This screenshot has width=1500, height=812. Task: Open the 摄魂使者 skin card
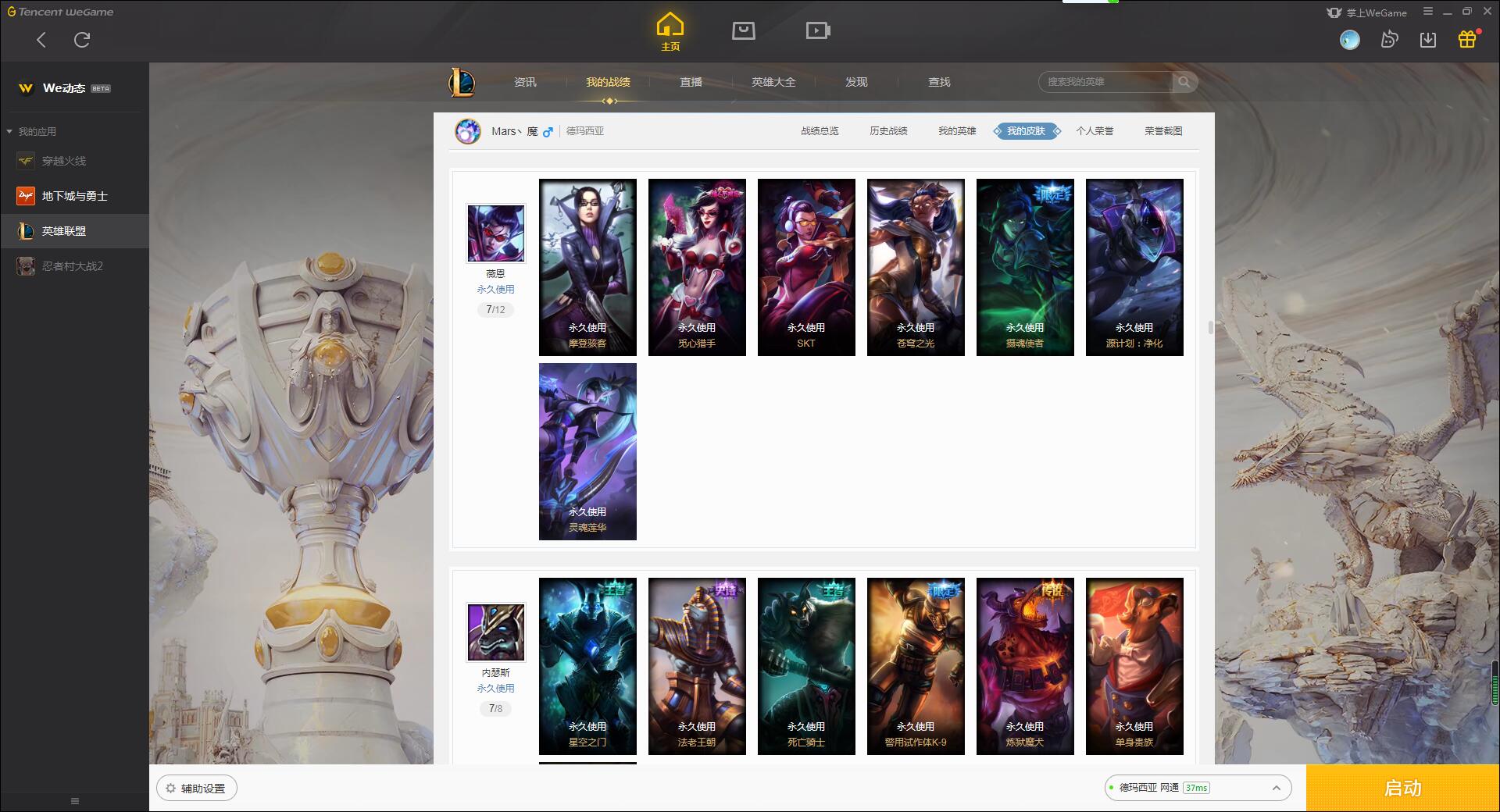point(1025,267)
